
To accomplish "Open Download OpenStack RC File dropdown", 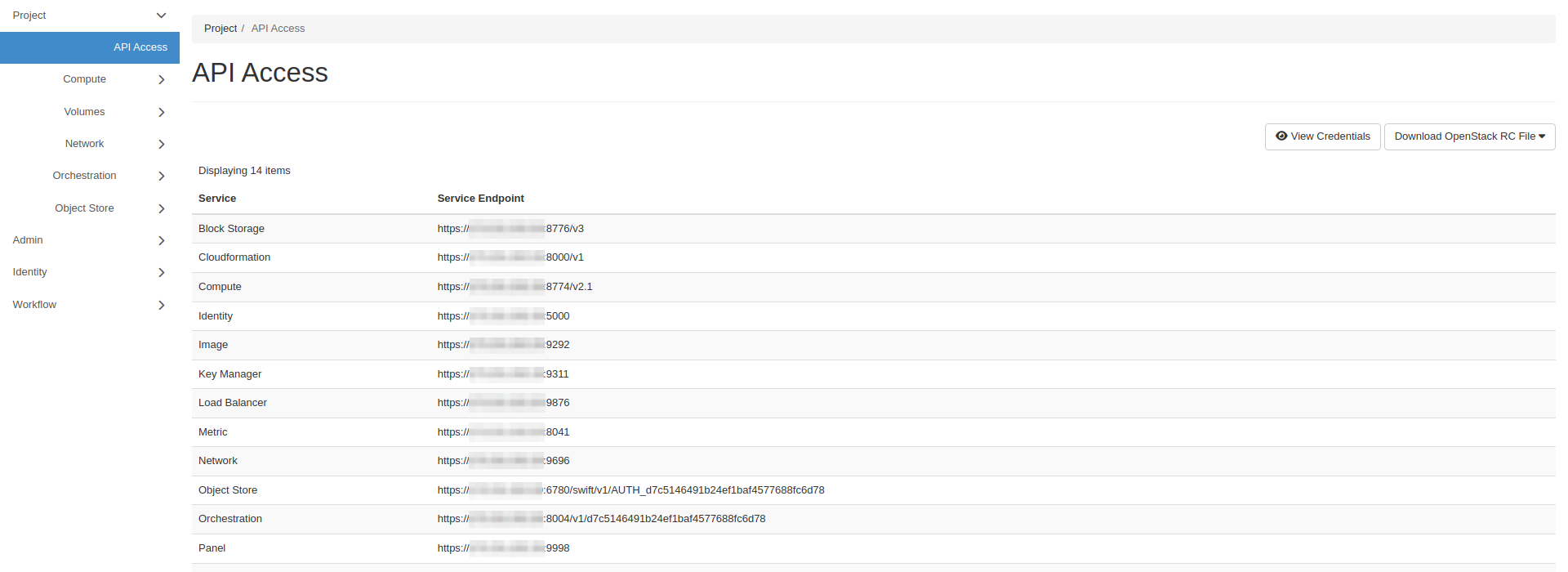I will click(x=1469, y=136).
